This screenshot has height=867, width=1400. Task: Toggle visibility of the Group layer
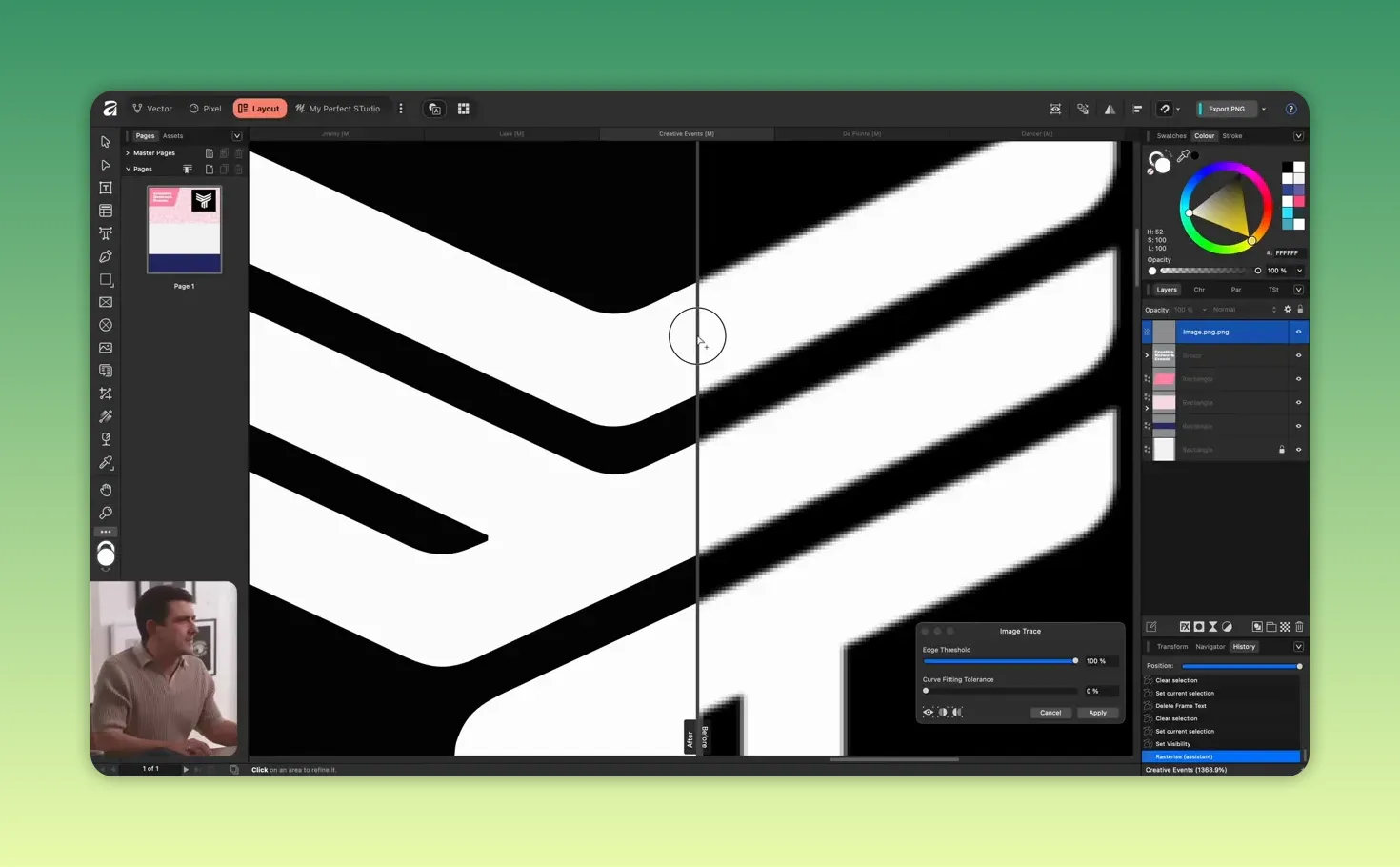1298,355
